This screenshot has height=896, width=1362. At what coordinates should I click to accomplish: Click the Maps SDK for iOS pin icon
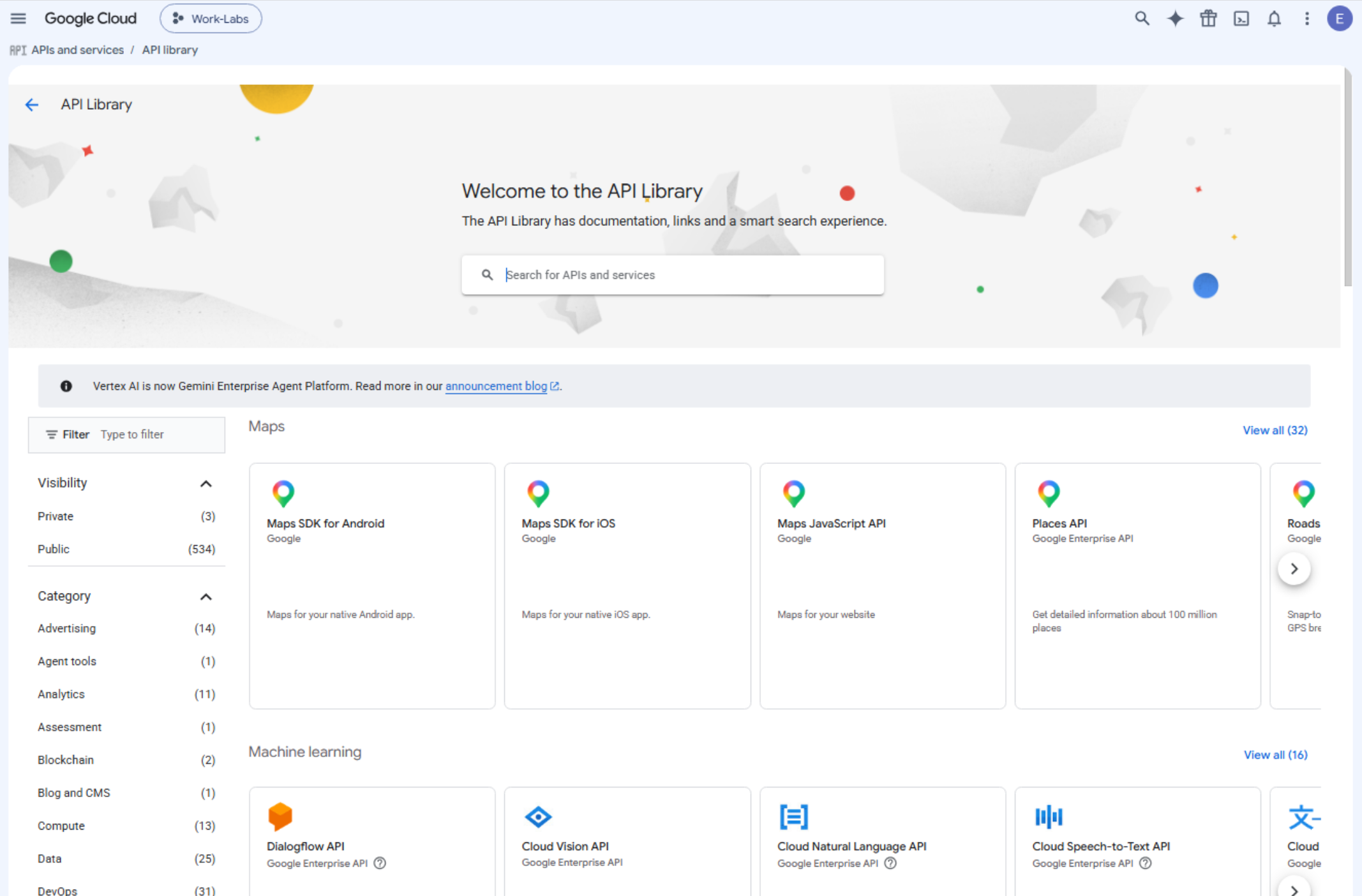(538, 493)
